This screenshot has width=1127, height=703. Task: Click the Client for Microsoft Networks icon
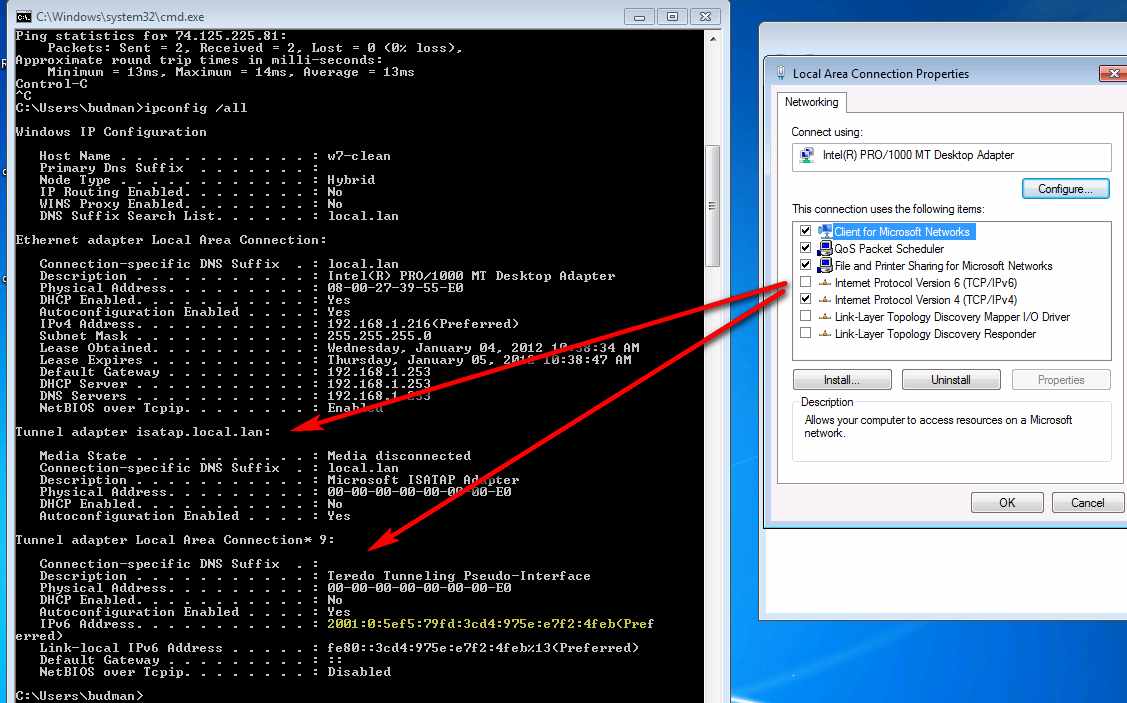click(x=824, y=231)
